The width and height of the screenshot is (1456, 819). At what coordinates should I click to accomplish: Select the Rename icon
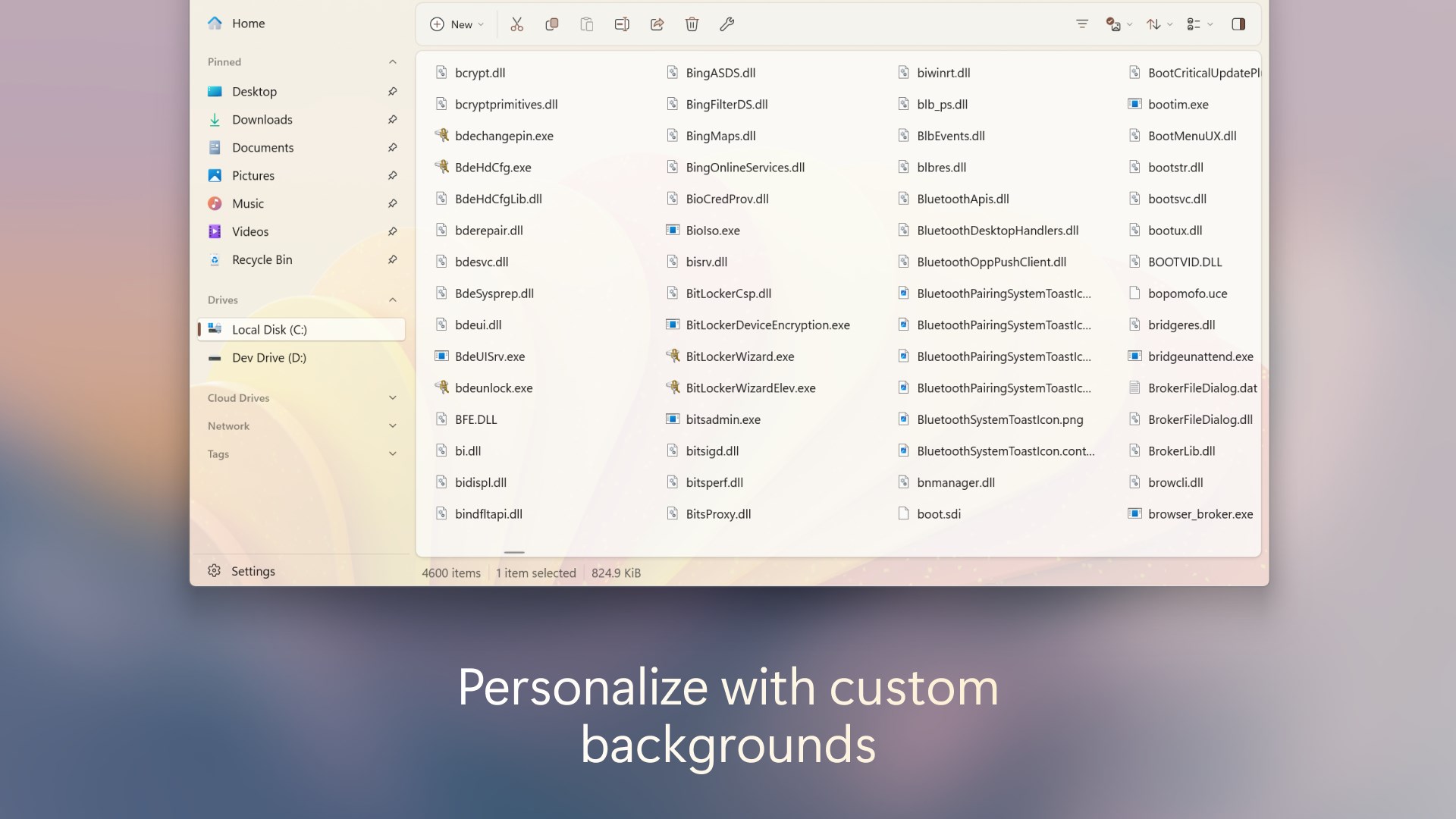tap(622, 24)
